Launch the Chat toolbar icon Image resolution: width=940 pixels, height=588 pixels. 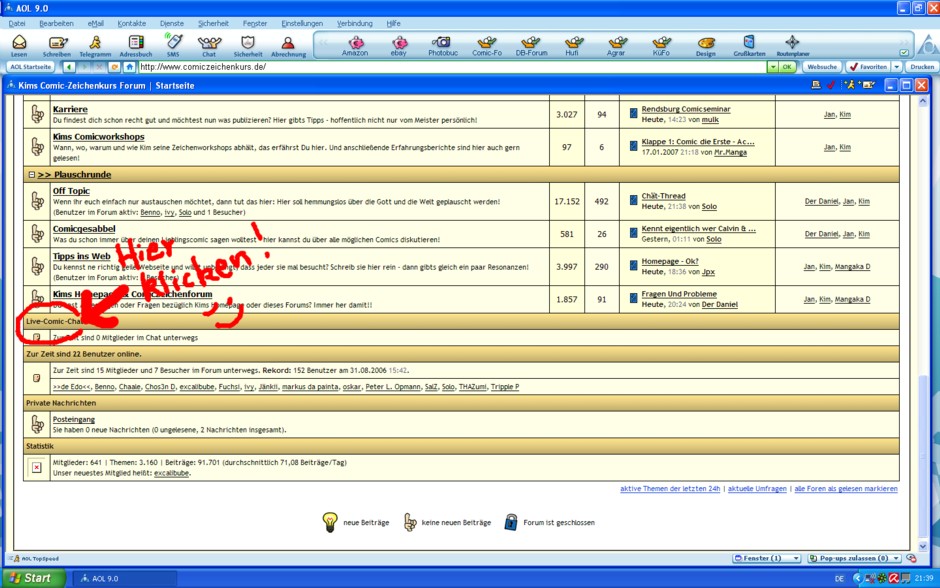[209, 43]
